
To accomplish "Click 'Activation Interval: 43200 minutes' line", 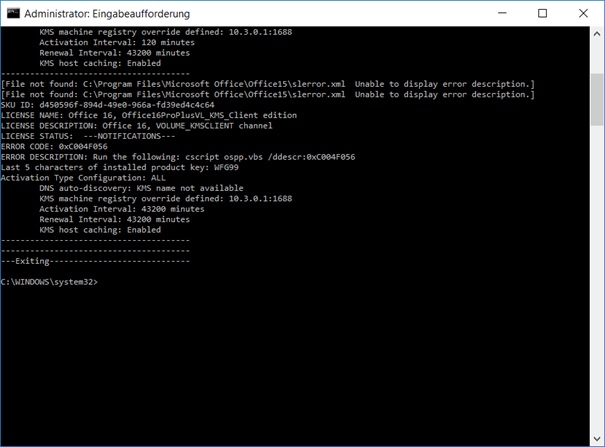I will [122, 209].
